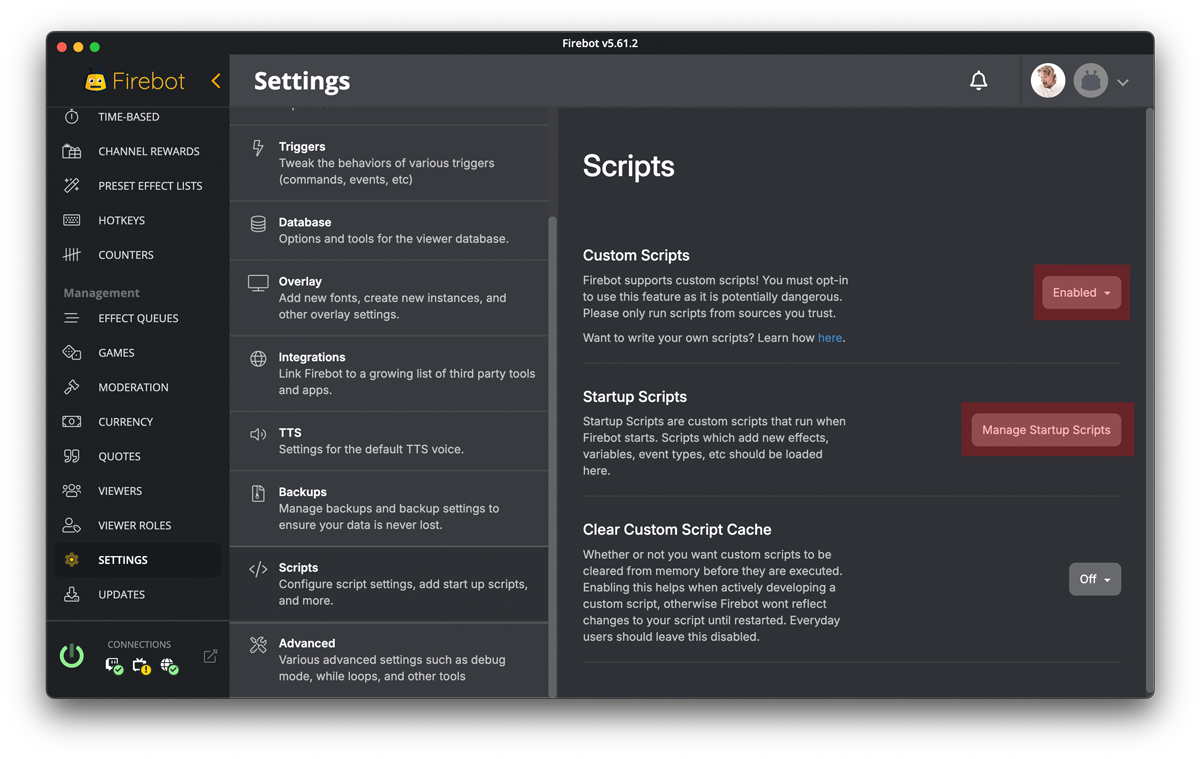Click the green power connection icon

pyautogui.click(x=71, y=655)
